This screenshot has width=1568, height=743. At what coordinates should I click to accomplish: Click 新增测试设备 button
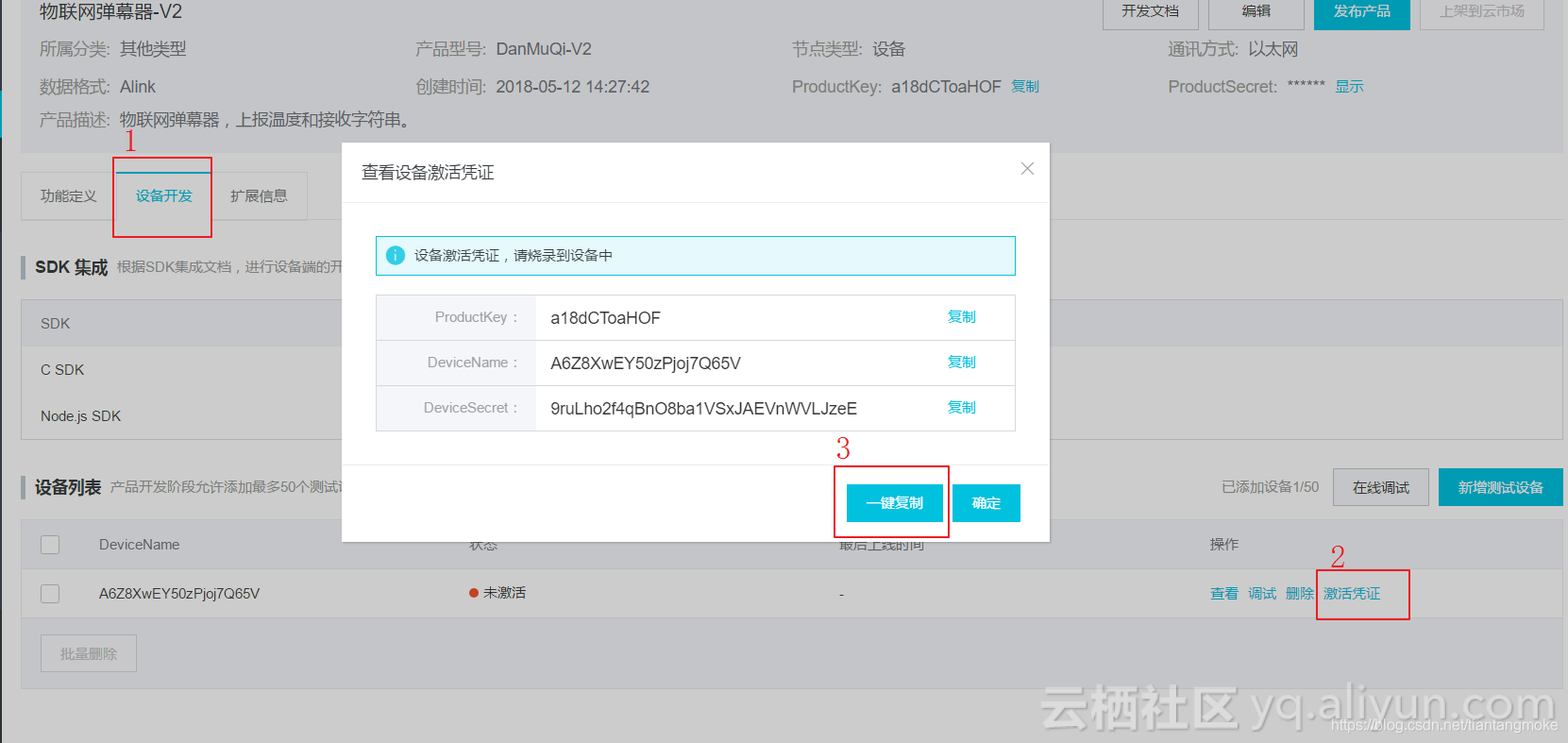coord(1501,487)
